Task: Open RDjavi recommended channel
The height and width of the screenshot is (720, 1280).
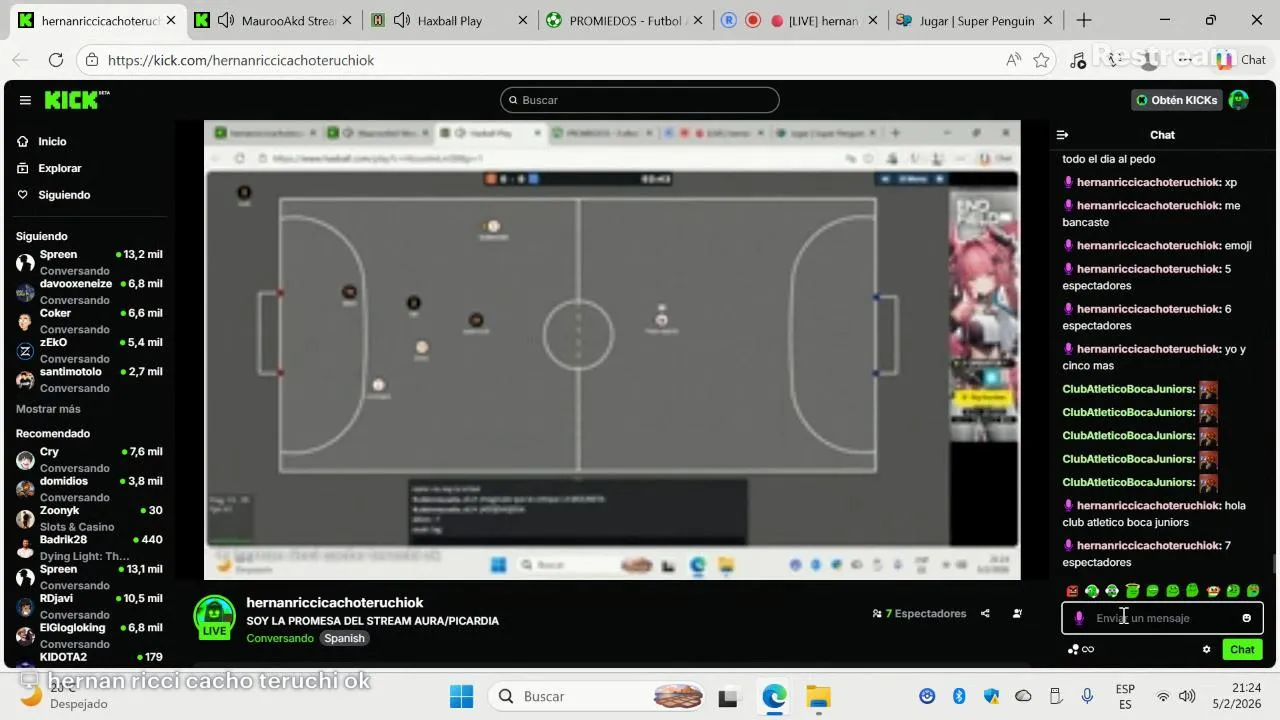Action: 89,606
